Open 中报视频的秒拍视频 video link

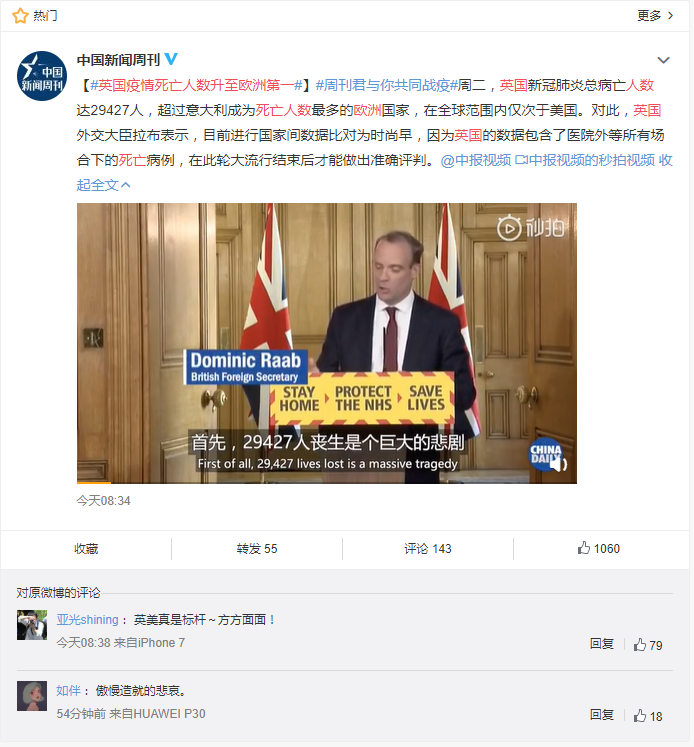585,160
